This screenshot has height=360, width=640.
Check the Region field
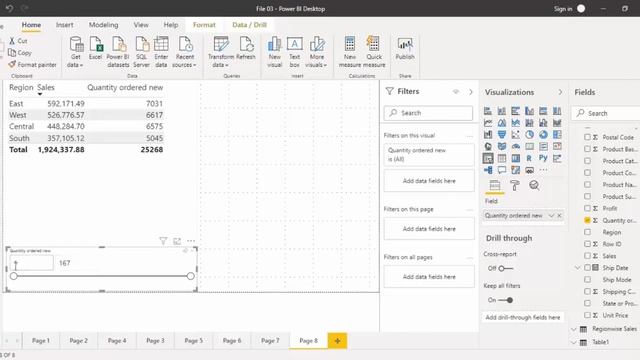click(587, 232)
